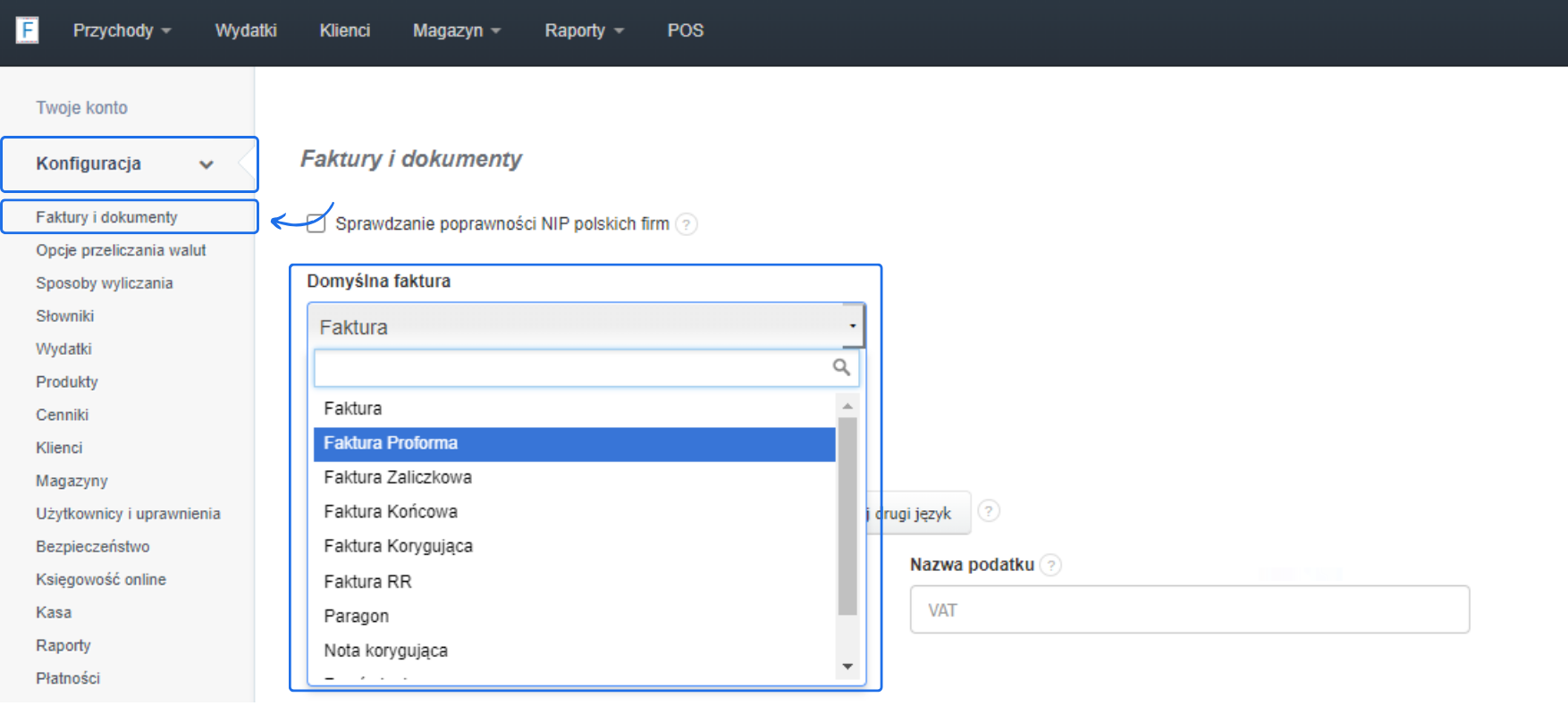Go to Opcje przeliczania walut
This screenshot has width=1568, height=714.
coord(121,250)
